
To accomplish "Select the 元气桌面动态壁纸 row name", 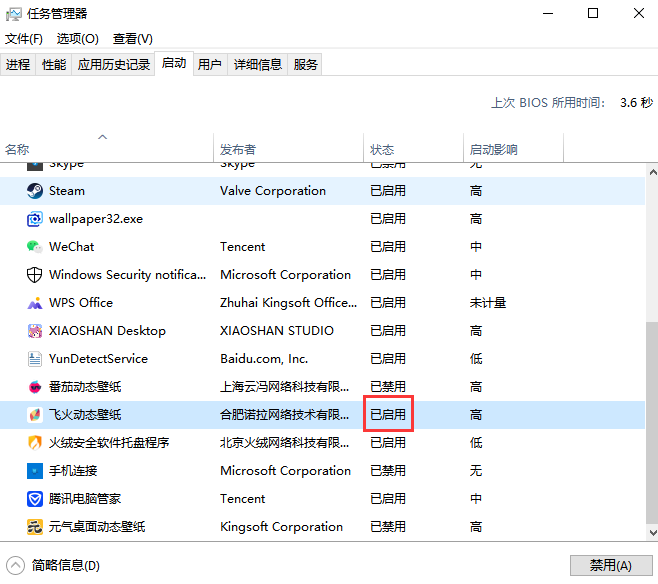I will point(97,527).
